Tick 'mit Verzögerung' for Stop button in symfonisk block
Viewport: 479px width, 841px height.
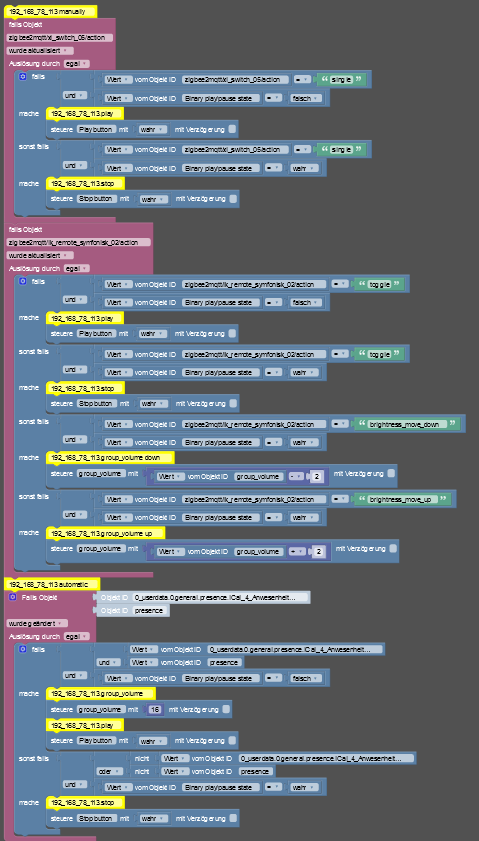[x=233, y=403]
